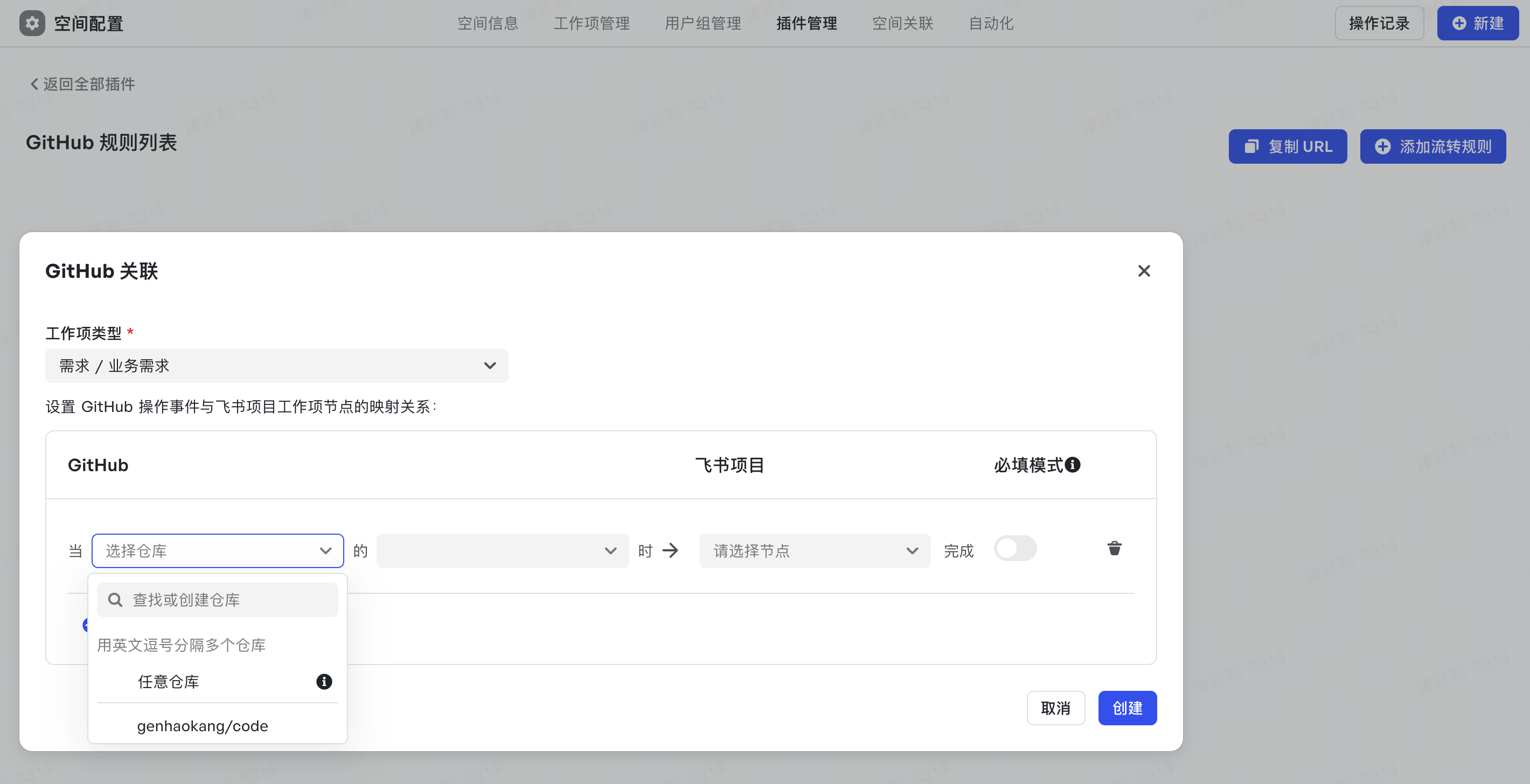Image resolution: width=1530 pixels, height=784 pixels.
Task: Go back via the 返回全部插件 arrow icon
Action: click(x=34, y=85)
